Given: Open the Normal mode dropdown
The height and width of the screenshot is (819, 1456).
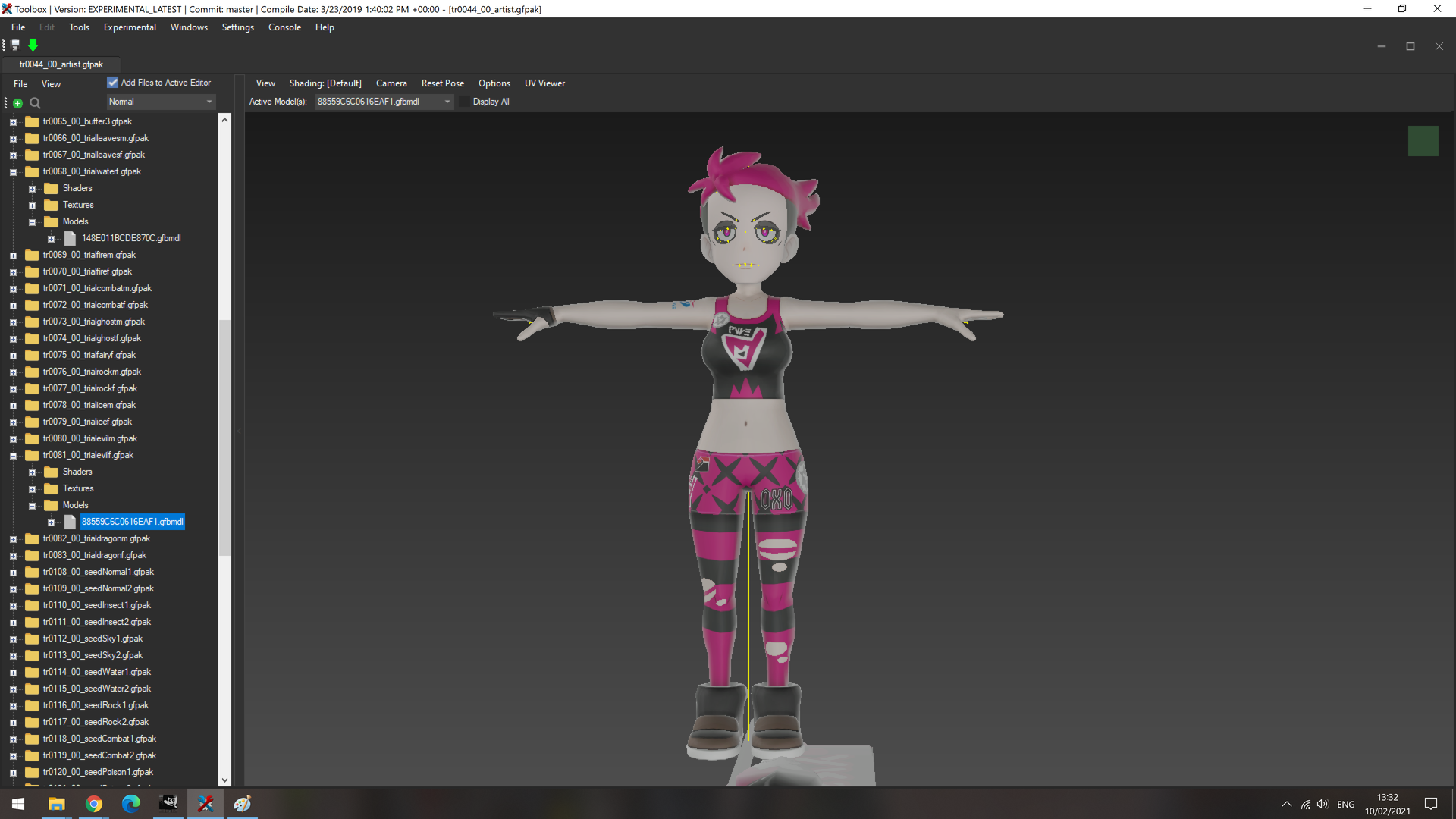Looking at the screenshot, I should tap(161, 102).
